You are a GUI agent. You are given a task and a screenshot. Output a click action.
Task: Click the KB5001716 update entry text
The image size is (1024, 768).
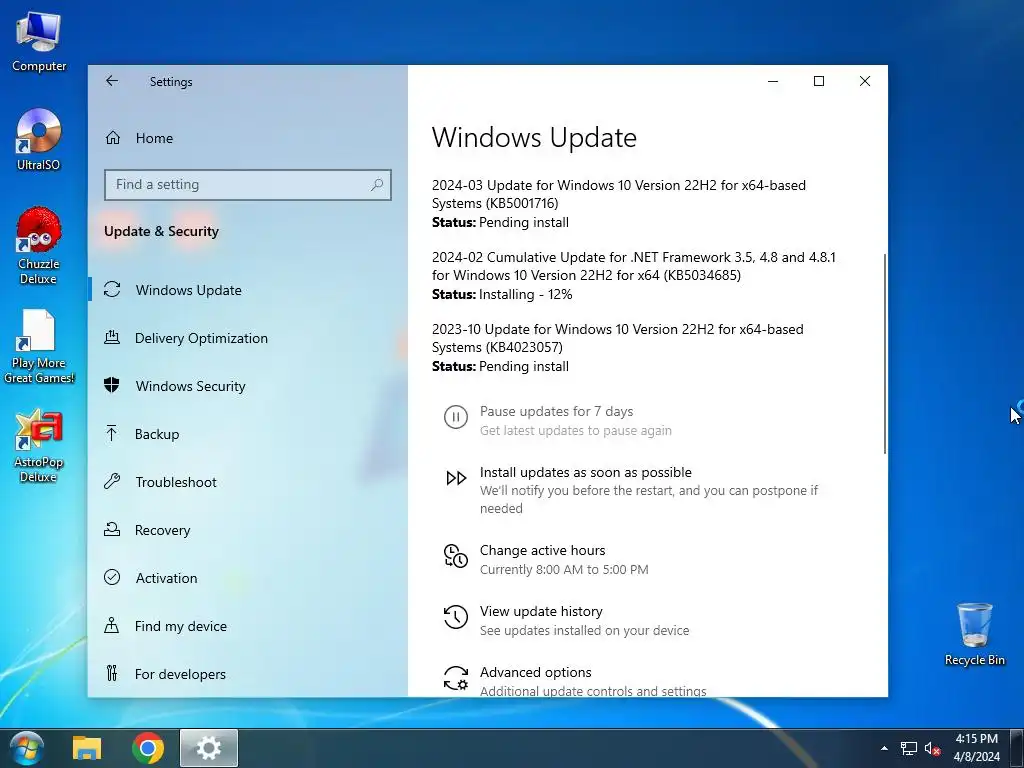618,194
